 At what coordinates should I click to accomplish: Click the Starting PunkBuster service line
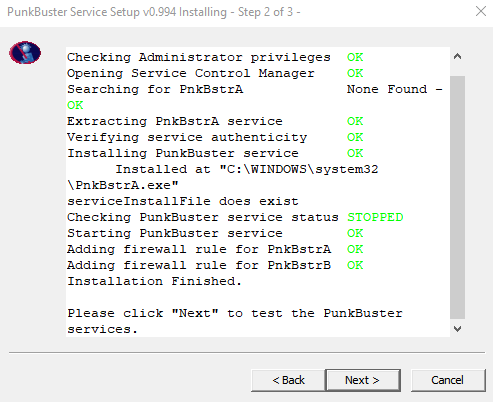[215, 233]
